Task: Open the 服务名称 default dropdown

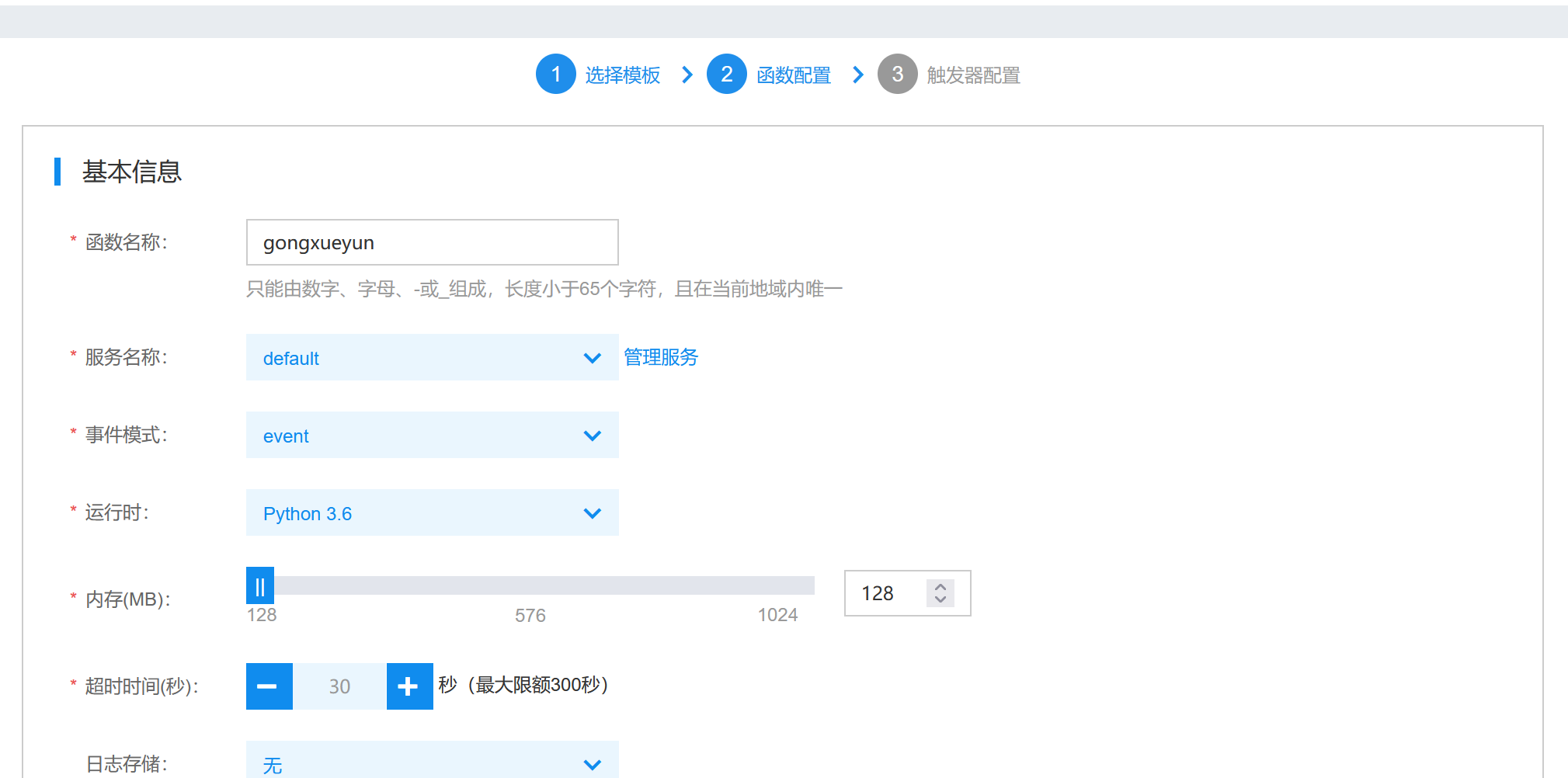Action: (432, 357)
